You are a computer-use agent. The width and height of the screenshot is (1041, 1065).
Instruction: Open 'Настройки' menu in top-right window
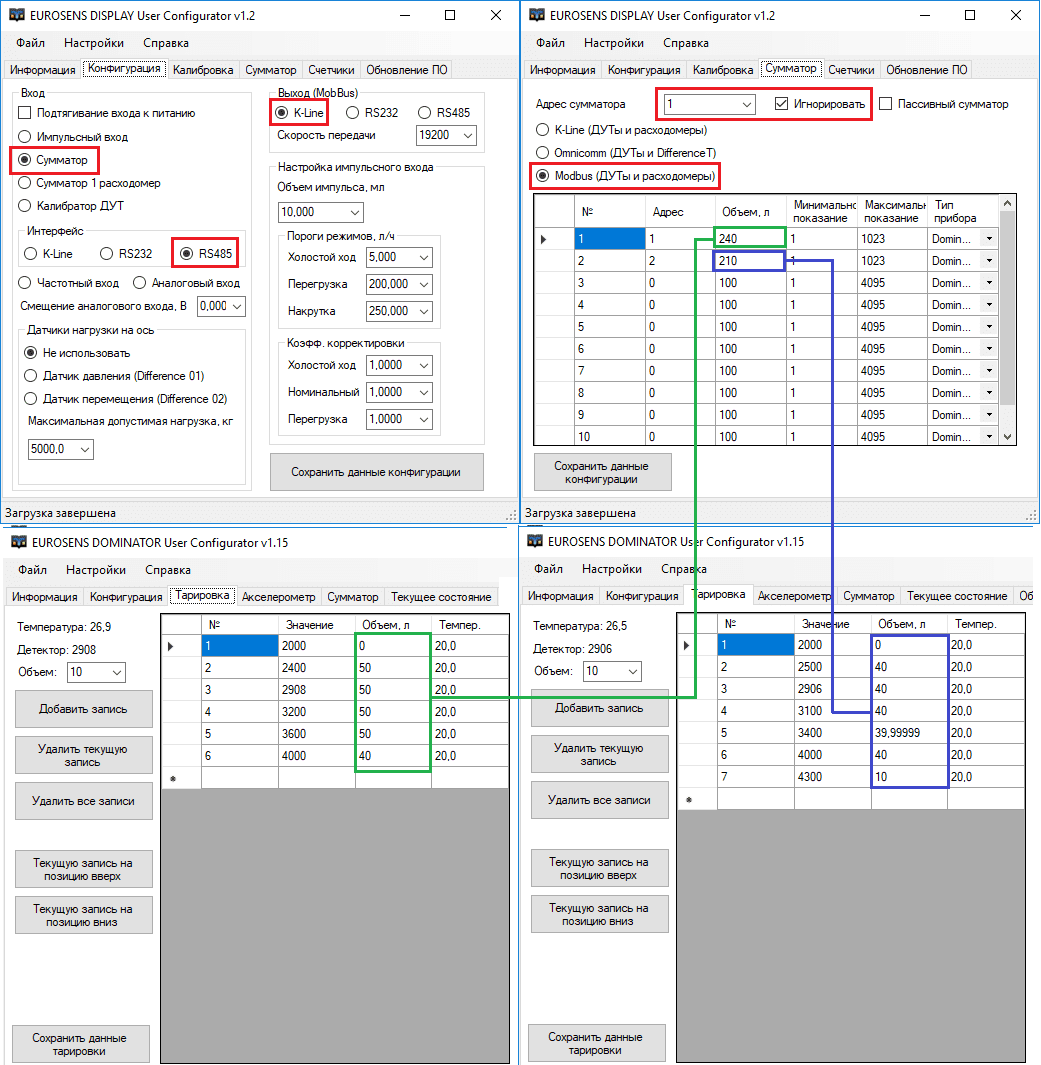pos(614,43)
